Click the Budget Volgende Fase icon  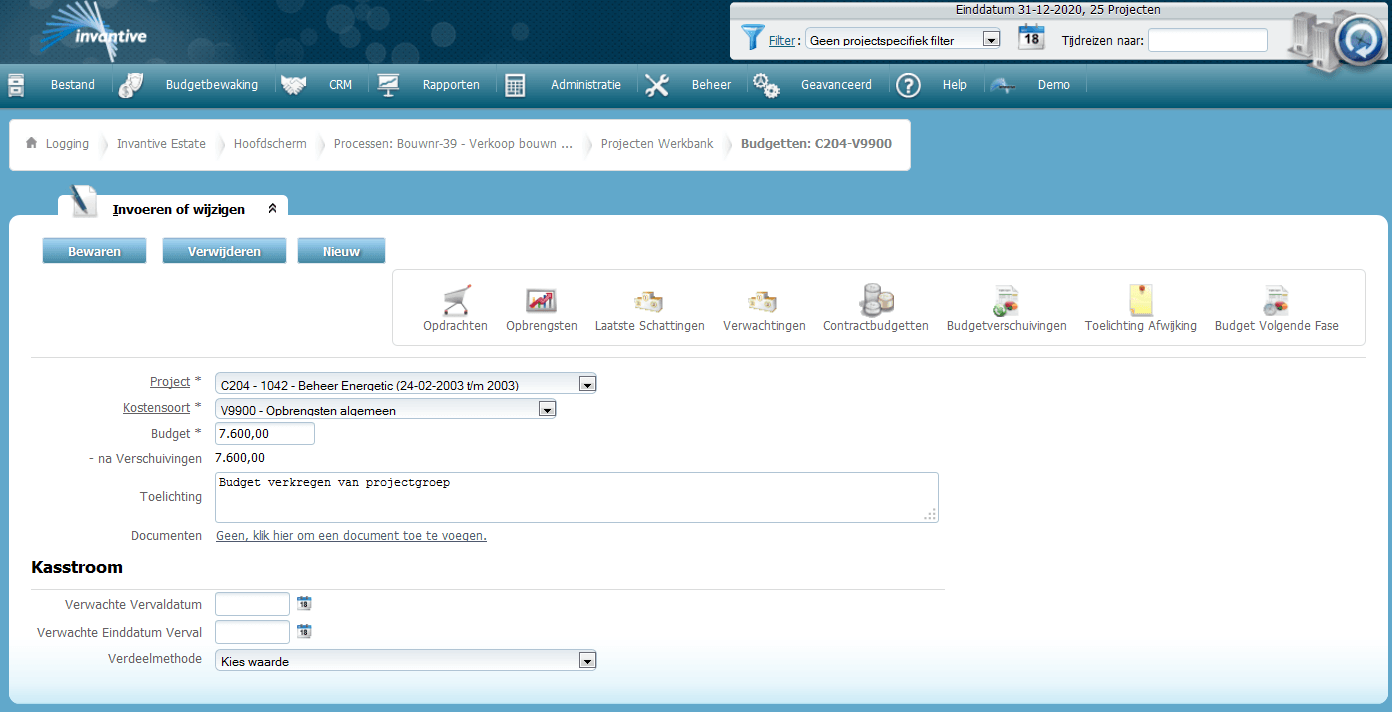pos(1275,305)
